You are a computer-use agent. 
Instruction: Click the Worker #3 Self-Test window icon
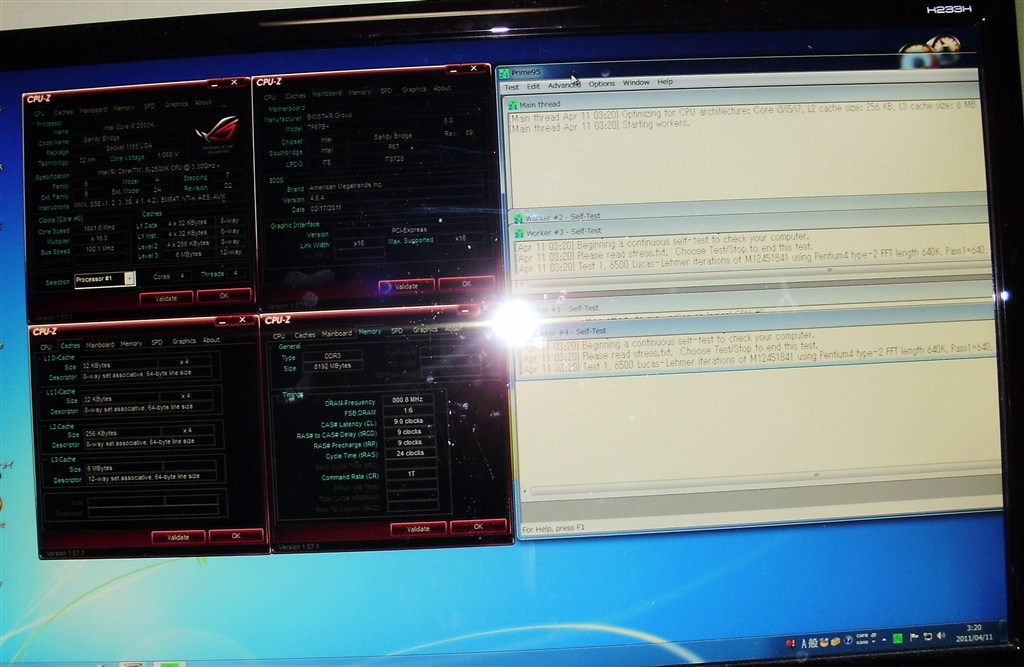click(x=519, y=233)
